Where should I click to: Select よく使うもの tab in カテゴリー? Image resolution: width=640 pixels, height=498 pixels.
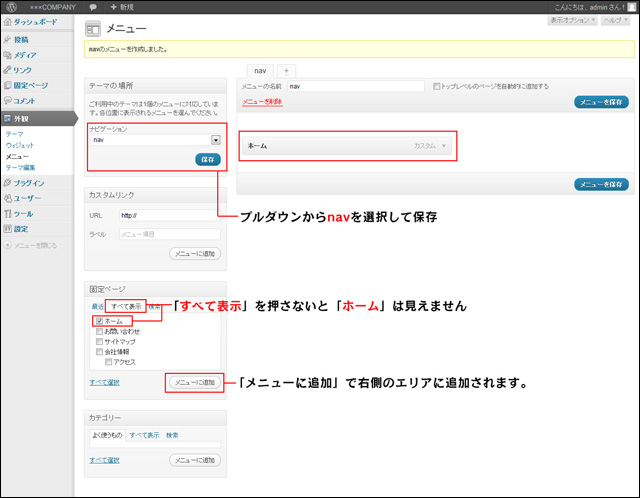[107, 435]
